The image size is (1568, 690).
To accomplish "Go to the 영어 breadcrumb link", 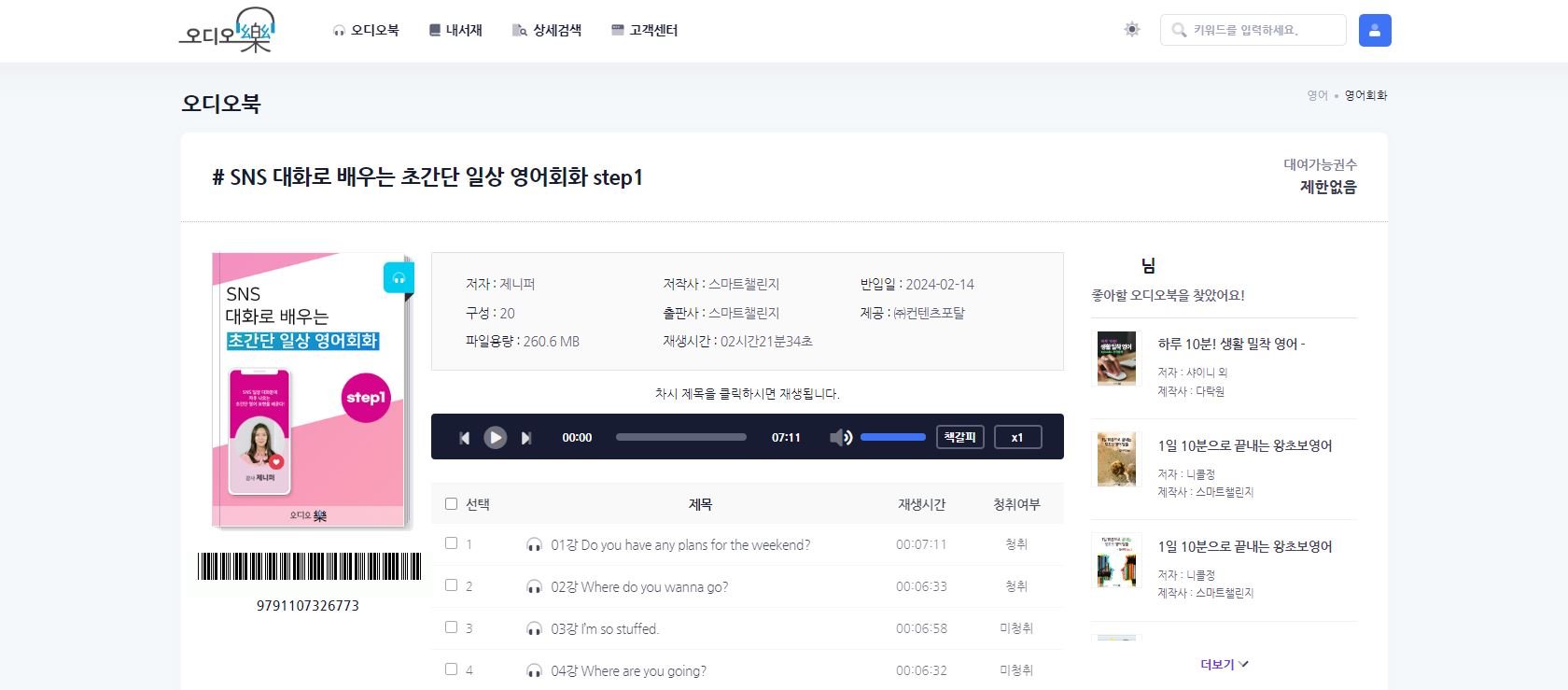I will point(1317,95).
